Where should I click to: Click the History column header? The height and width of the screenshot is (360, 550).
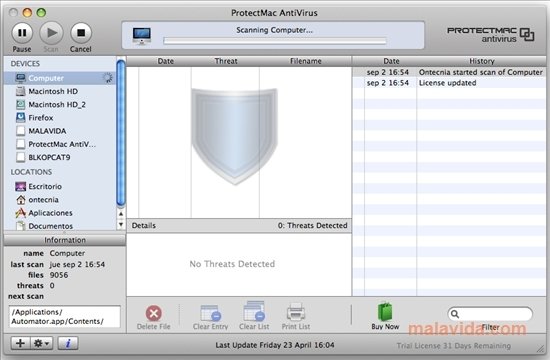pyautogui.click(x=481, y=61)
